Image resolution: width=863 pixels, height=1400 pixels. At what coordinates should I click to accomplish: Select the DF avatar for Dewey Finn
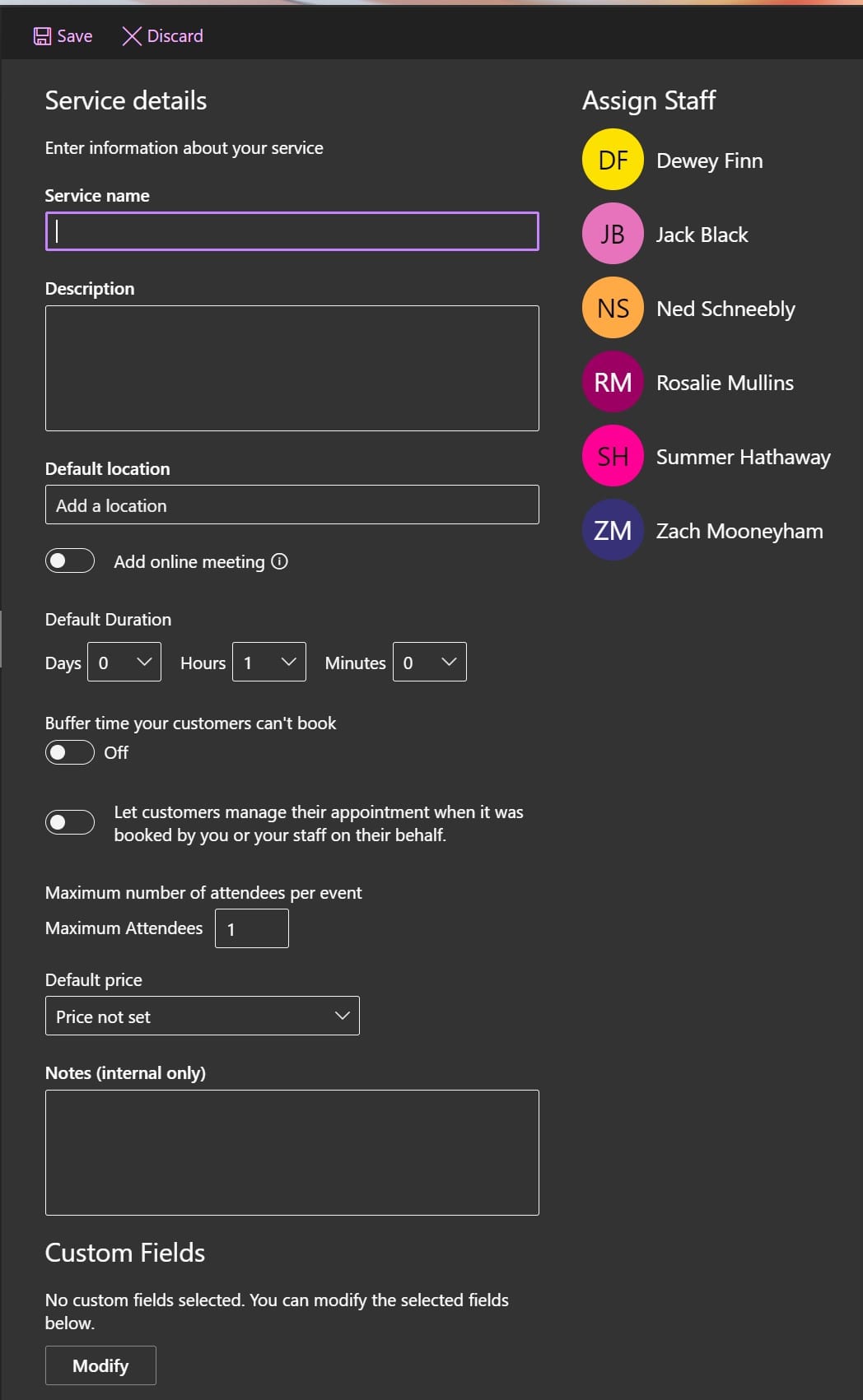pyautogui.click(x=613, y=160)
